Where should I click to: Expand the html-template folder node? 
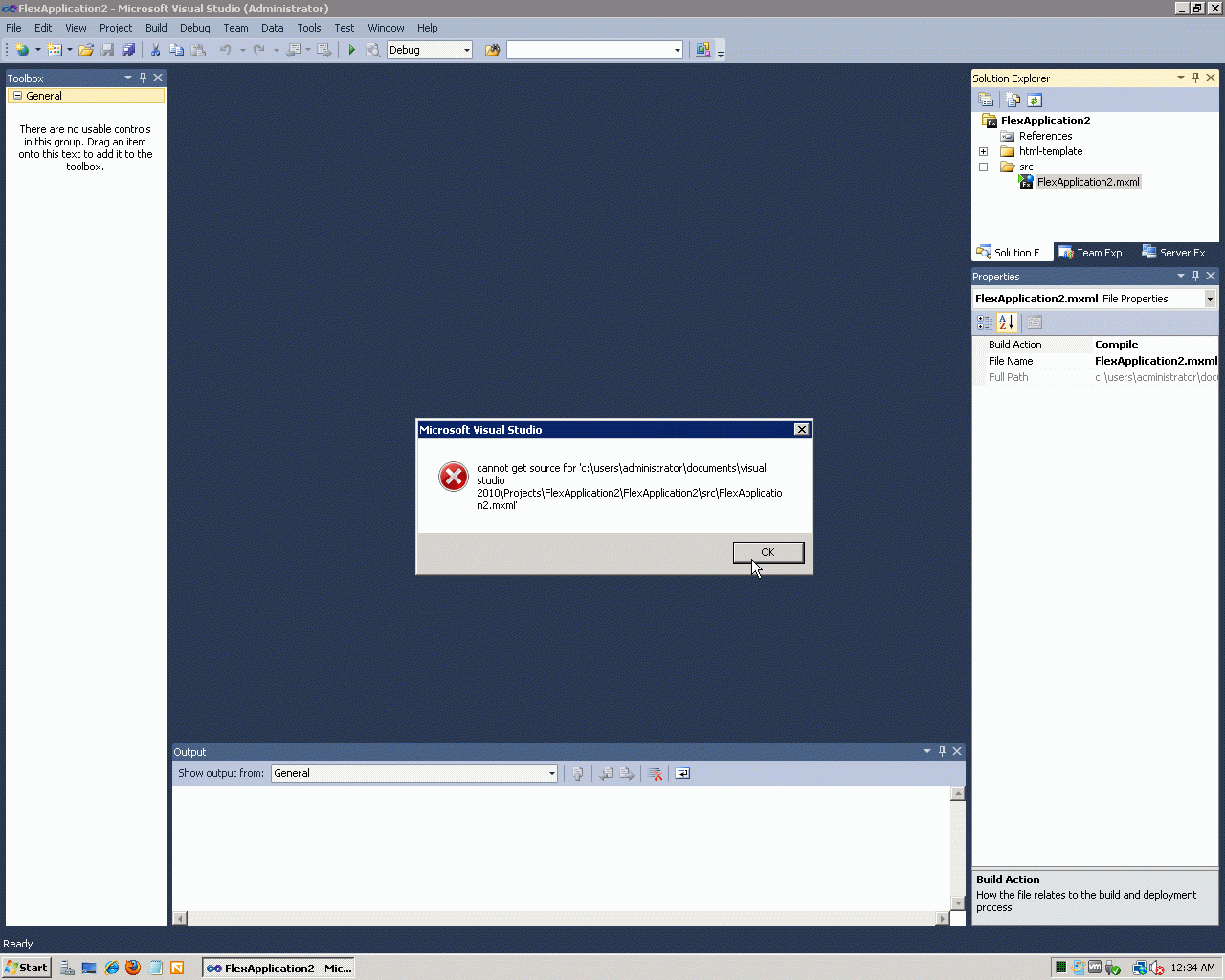tap(983, 151)
